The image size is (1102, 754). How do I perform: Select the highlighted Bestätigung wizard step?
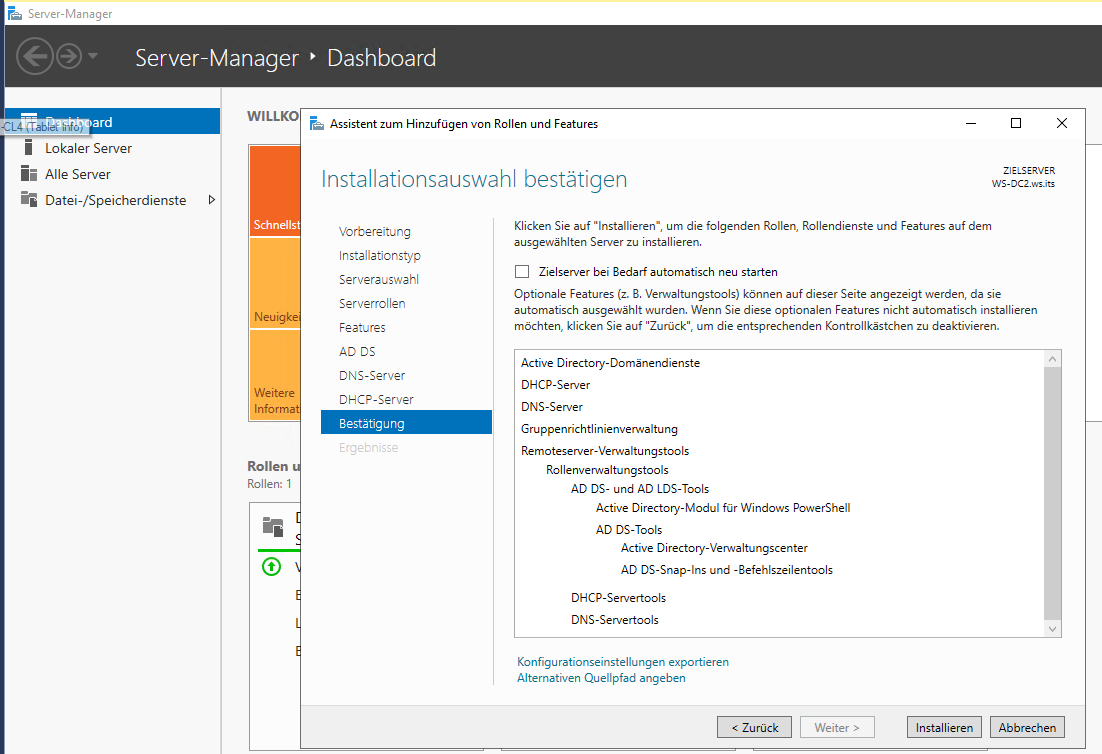[x=406, y=422]
